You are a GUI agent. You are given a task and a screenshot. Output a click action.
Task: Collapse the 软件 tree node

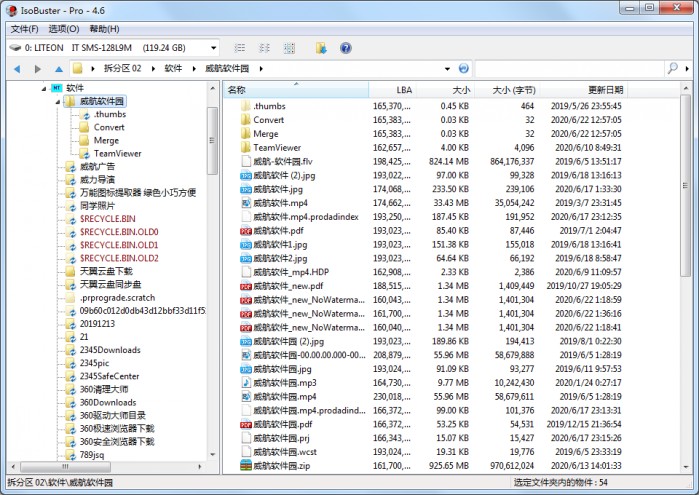click(x=44, y=88)
